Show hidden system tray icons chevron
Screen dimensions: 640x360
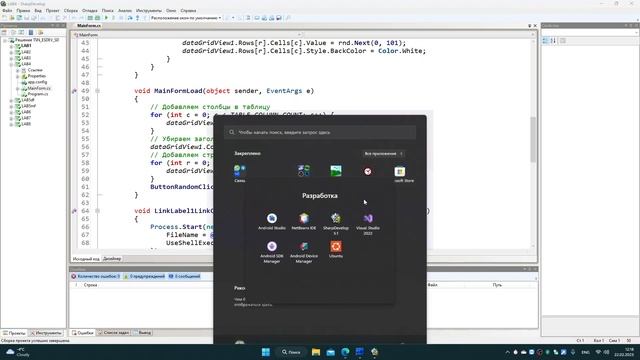click(507, 352)
